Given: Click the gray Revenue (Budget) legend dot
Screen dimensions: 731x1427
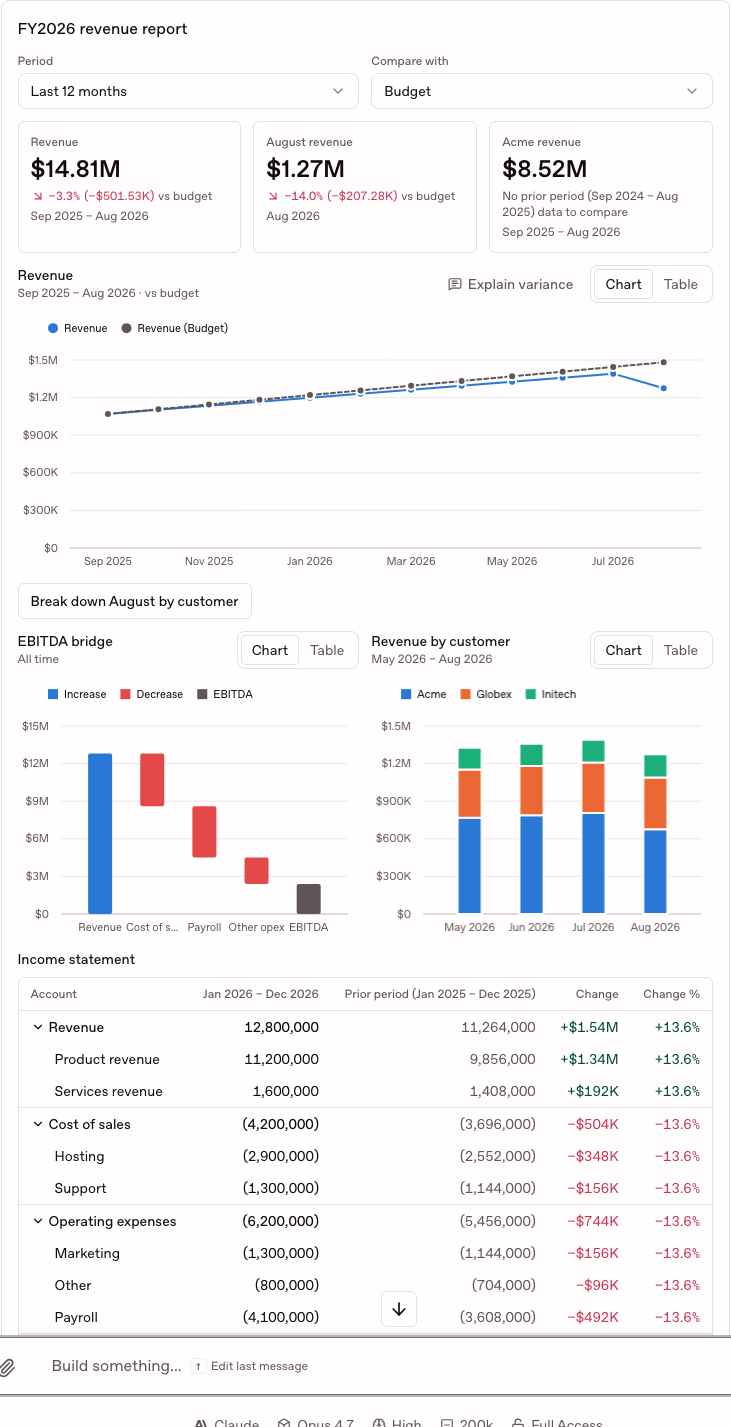Looking at the screenshot, I should click(x=126, y=328).
